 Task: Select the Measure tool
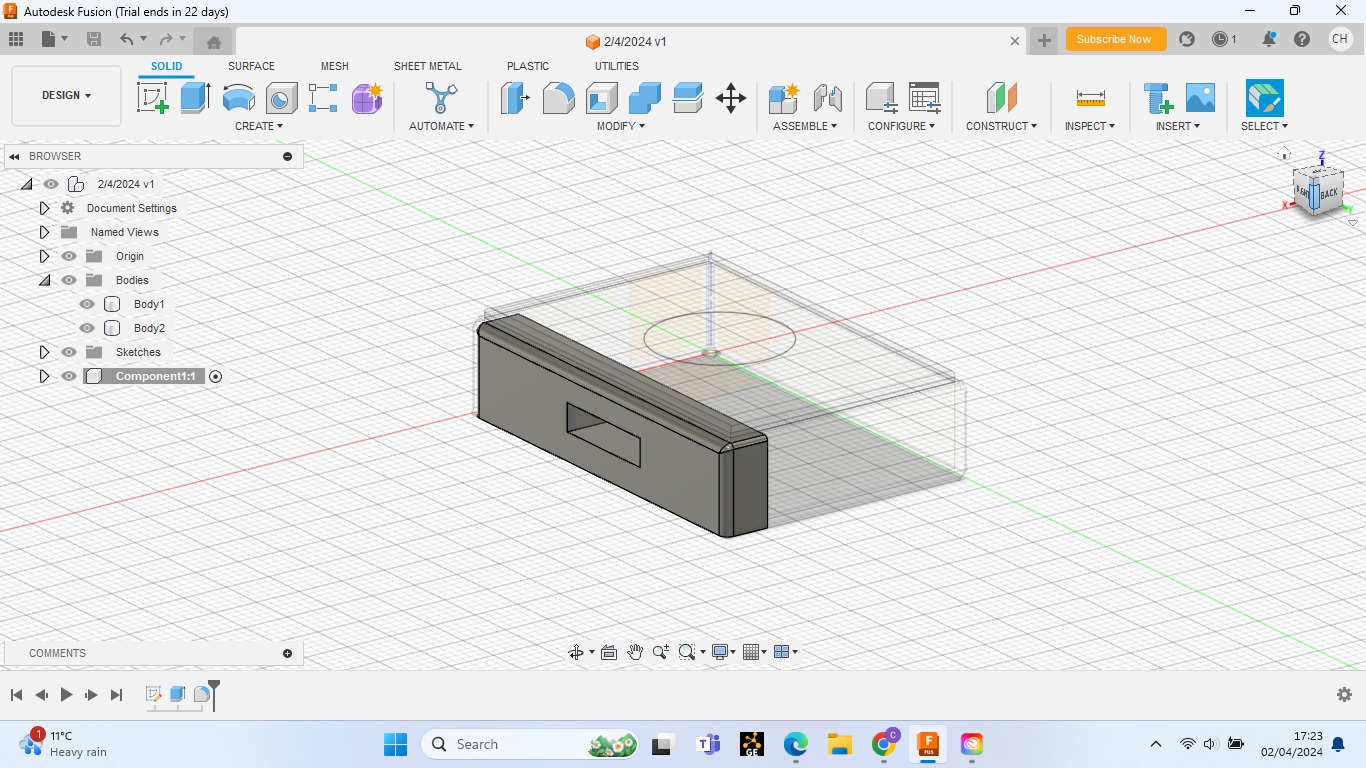[x=1090, y=98]
